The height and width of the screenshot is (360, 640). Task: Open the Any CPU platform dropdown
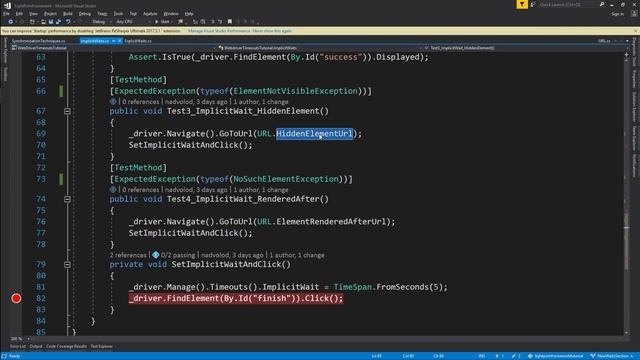click(133, 22)
